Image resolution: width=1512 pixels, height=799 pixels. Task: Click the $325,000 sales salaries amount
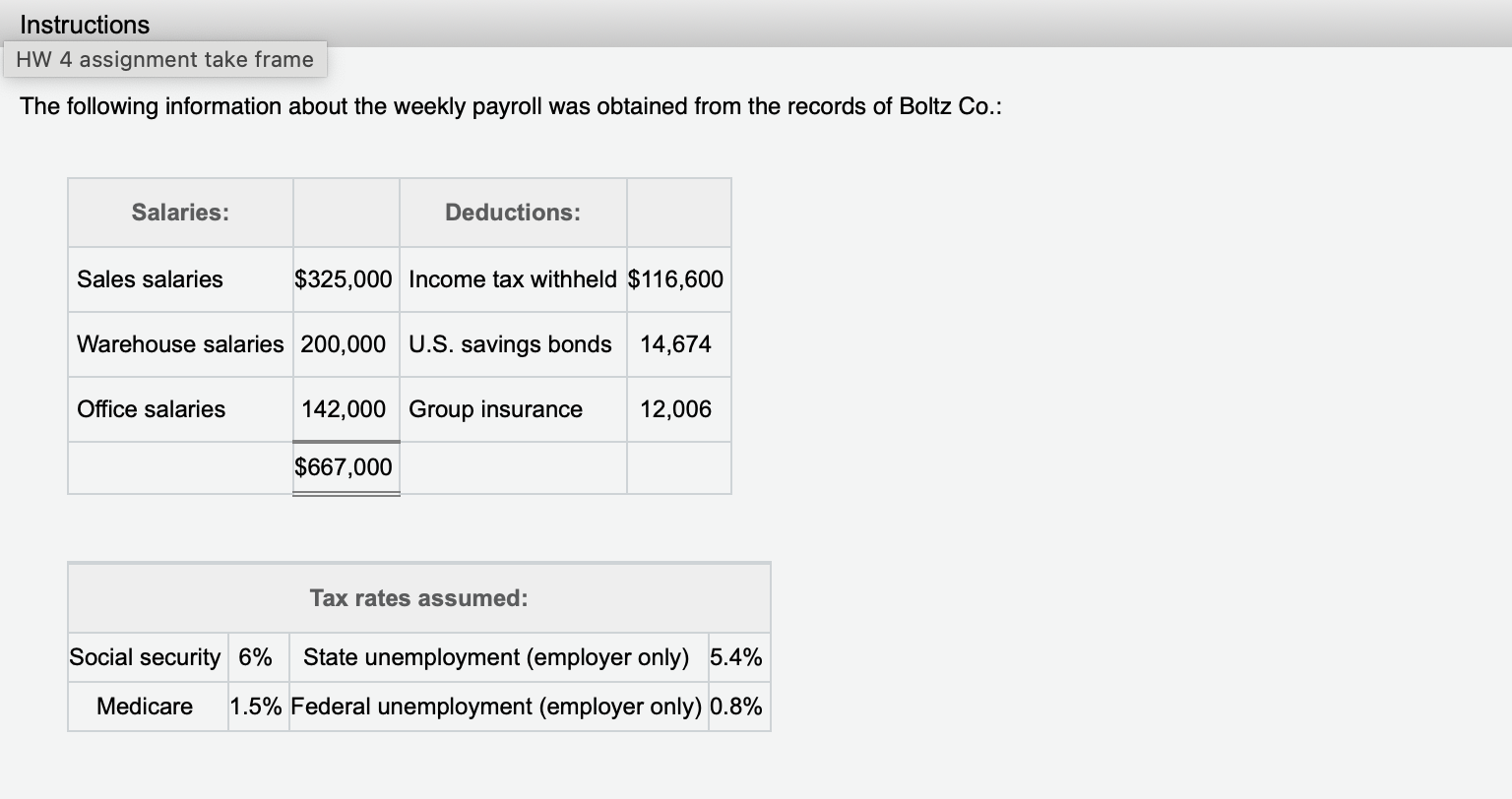pyautogui.click(x=346, y=278)
